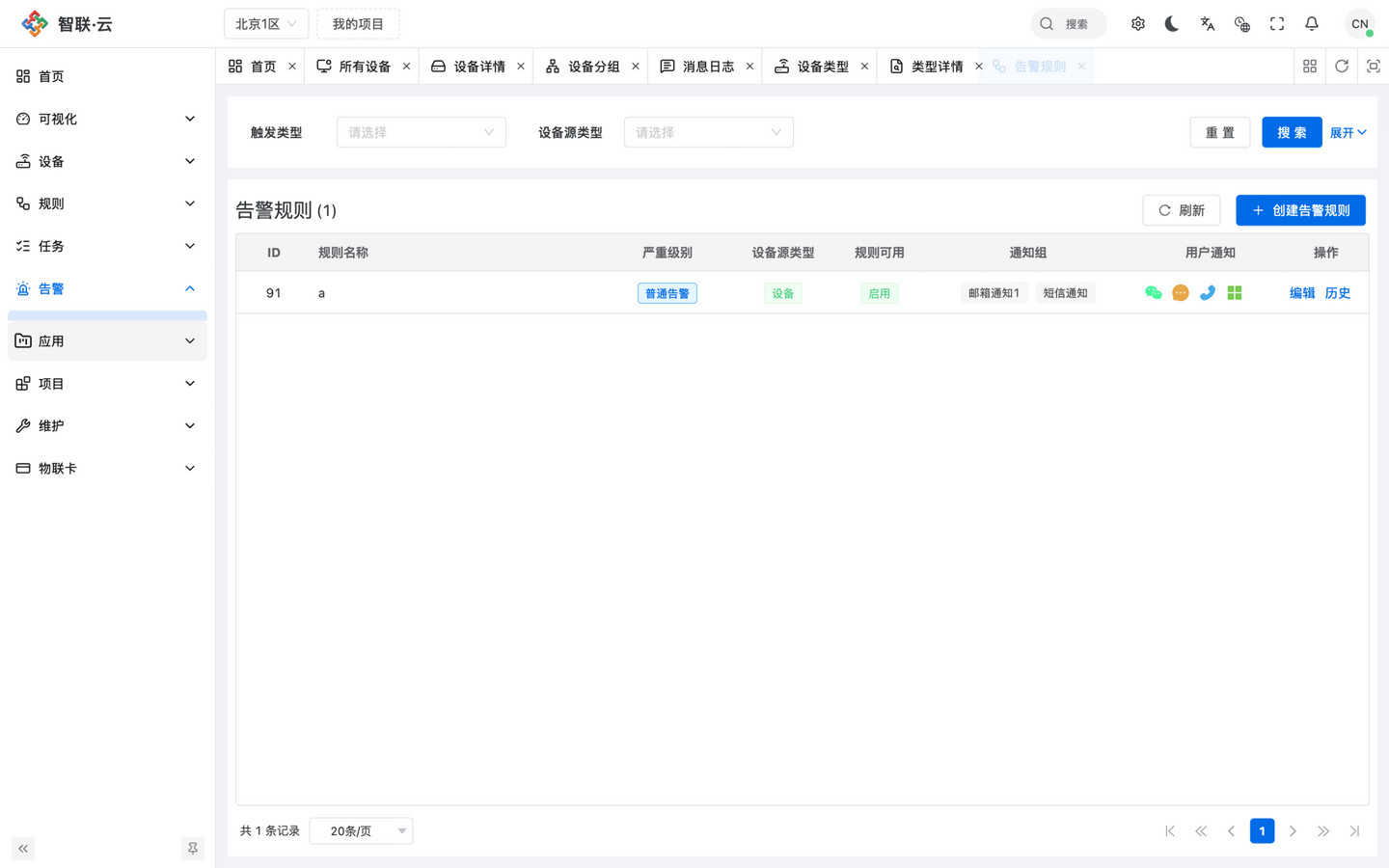
Task: Expand the 规则 sidebar menu
Action: click(x=107, y=203)
